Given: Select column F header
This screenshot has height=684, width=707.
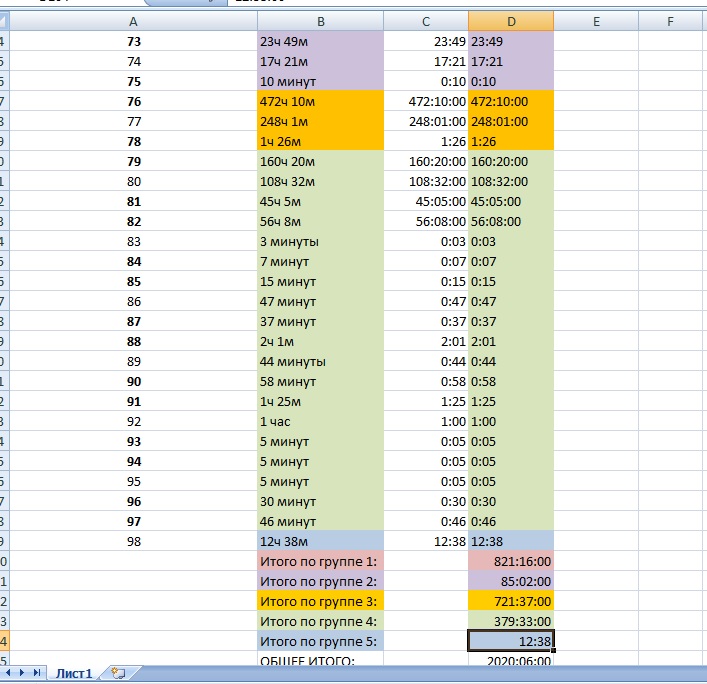Looking at the screenshot, I should pos(670,21).
